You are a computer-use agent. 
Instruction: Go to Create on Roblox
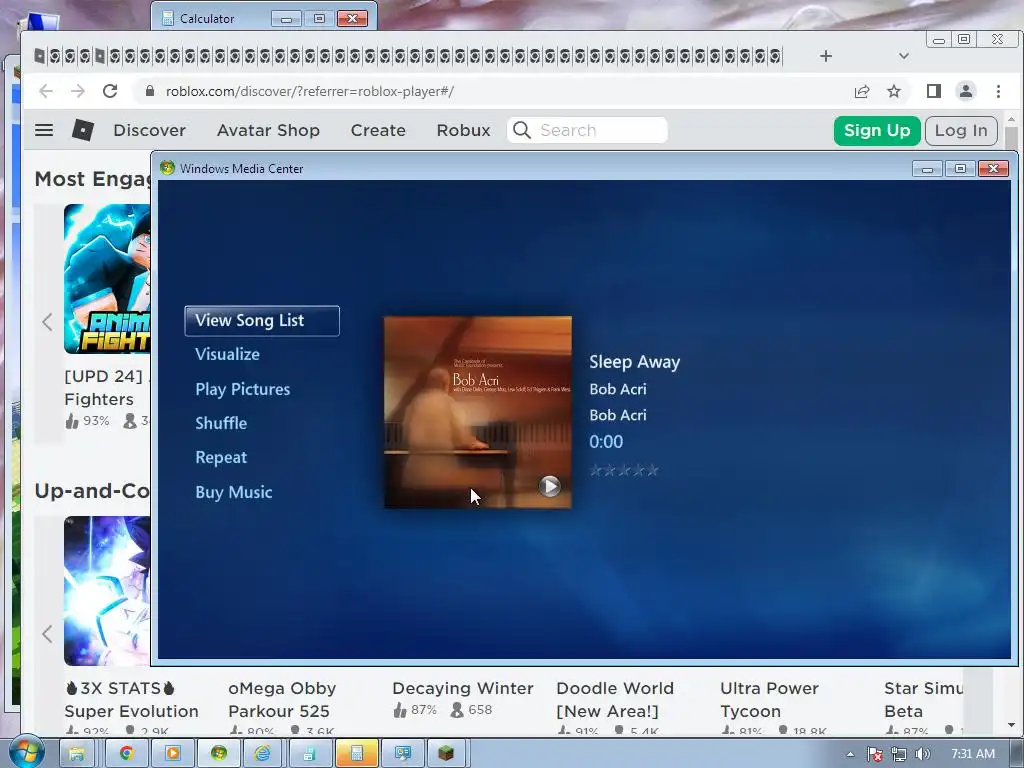(378, 130)
